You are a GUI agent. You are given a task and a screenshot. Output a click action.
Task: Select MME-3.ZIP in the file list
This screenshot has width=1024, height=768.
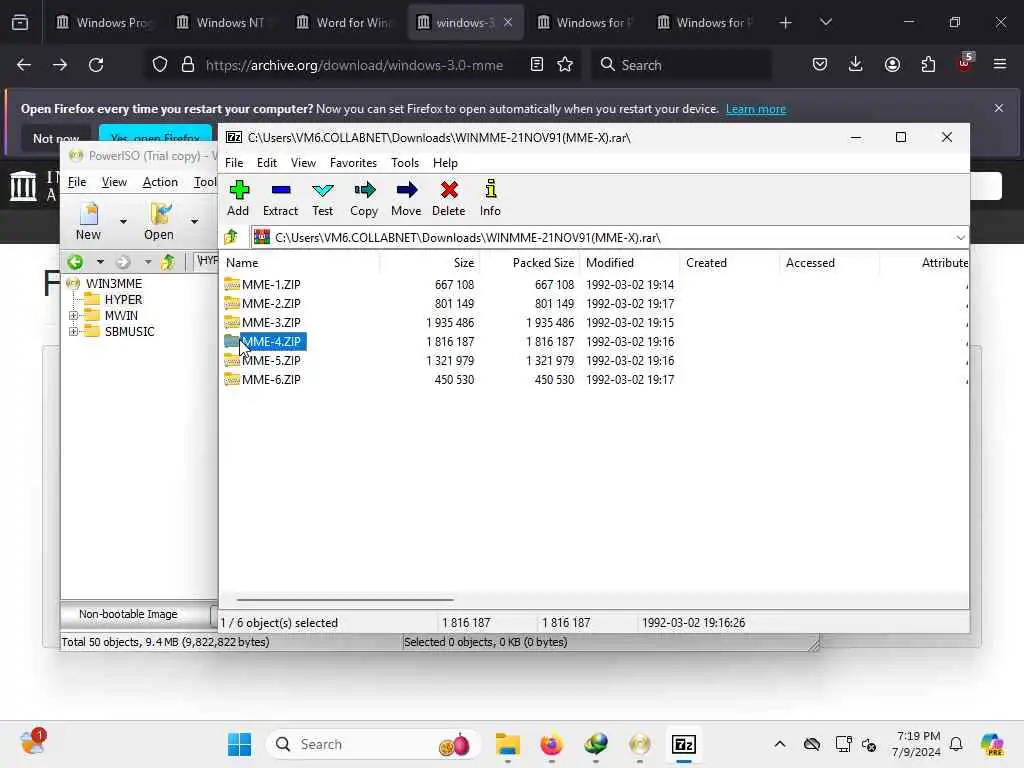pos(271,323)
